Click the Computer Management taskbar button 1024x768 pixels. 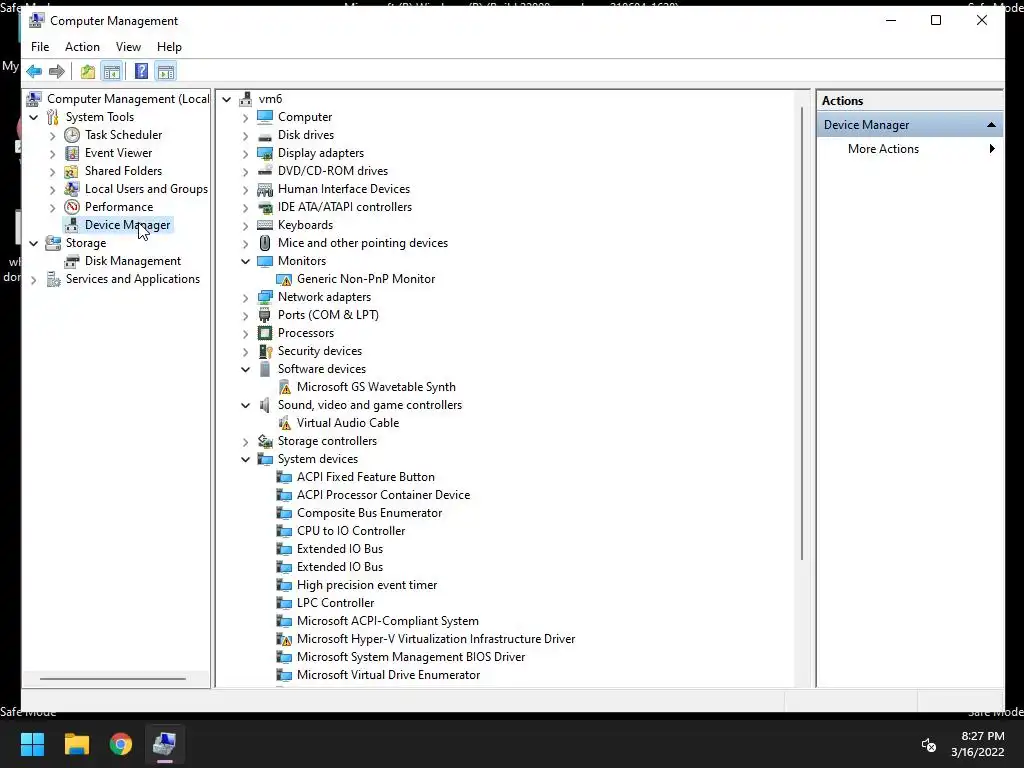pyautogui.click(x=165, y=744)
